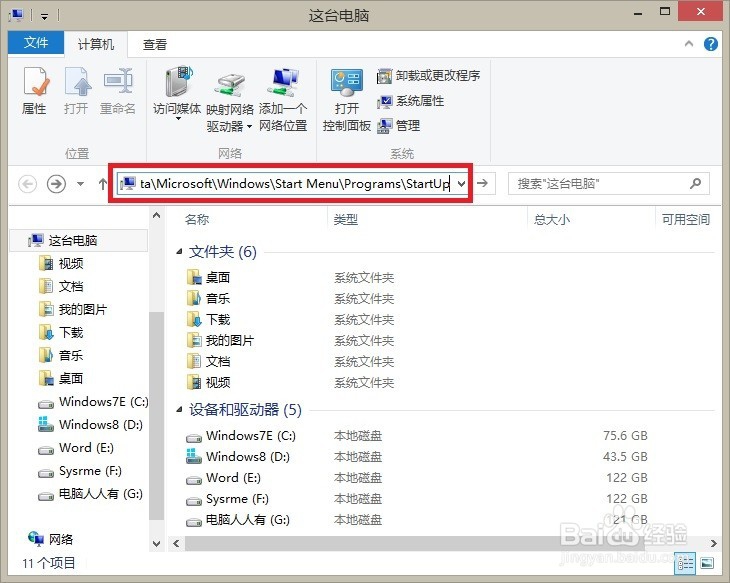Click the 打开 (Open) ribbon icon
Image resolution: width=730 pixels, height=583 pixels.
(76, 91)
